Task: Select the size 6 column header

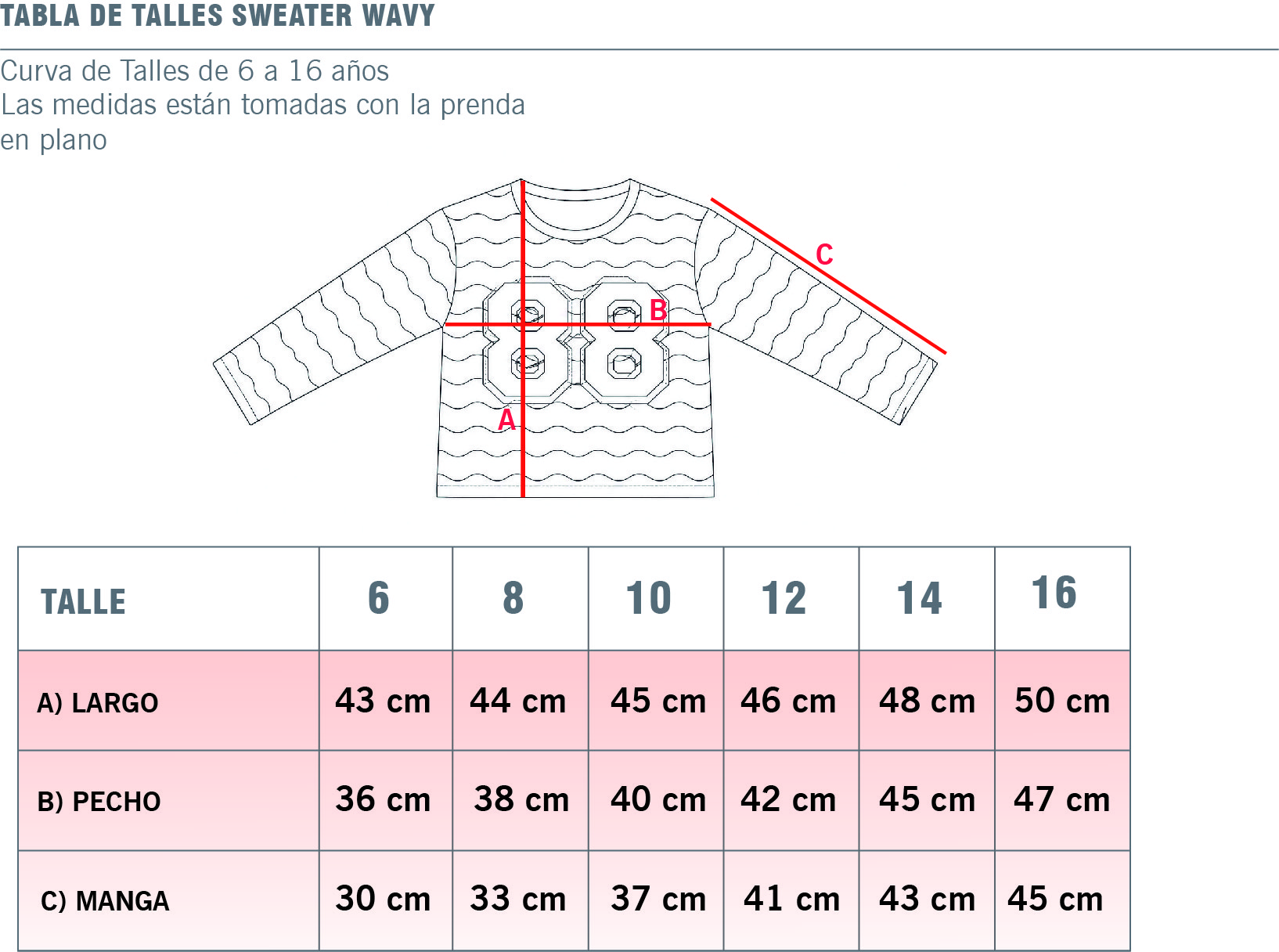Action: pos(386,599)
